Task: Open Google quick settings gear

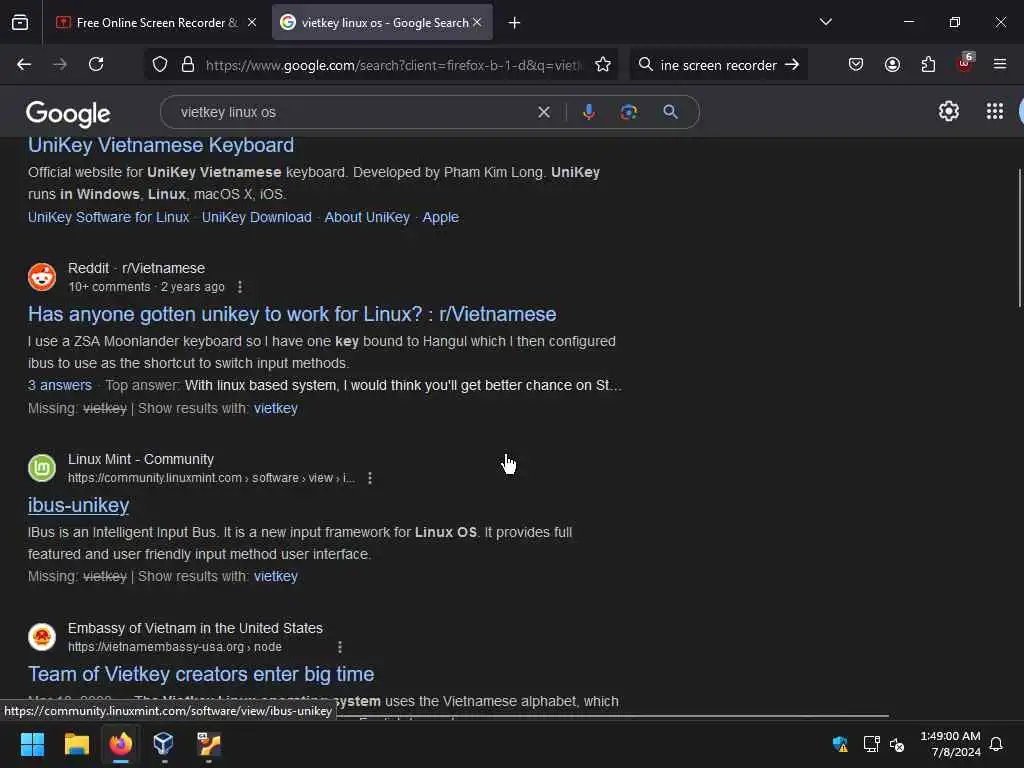Action: (x=948, y=112)
